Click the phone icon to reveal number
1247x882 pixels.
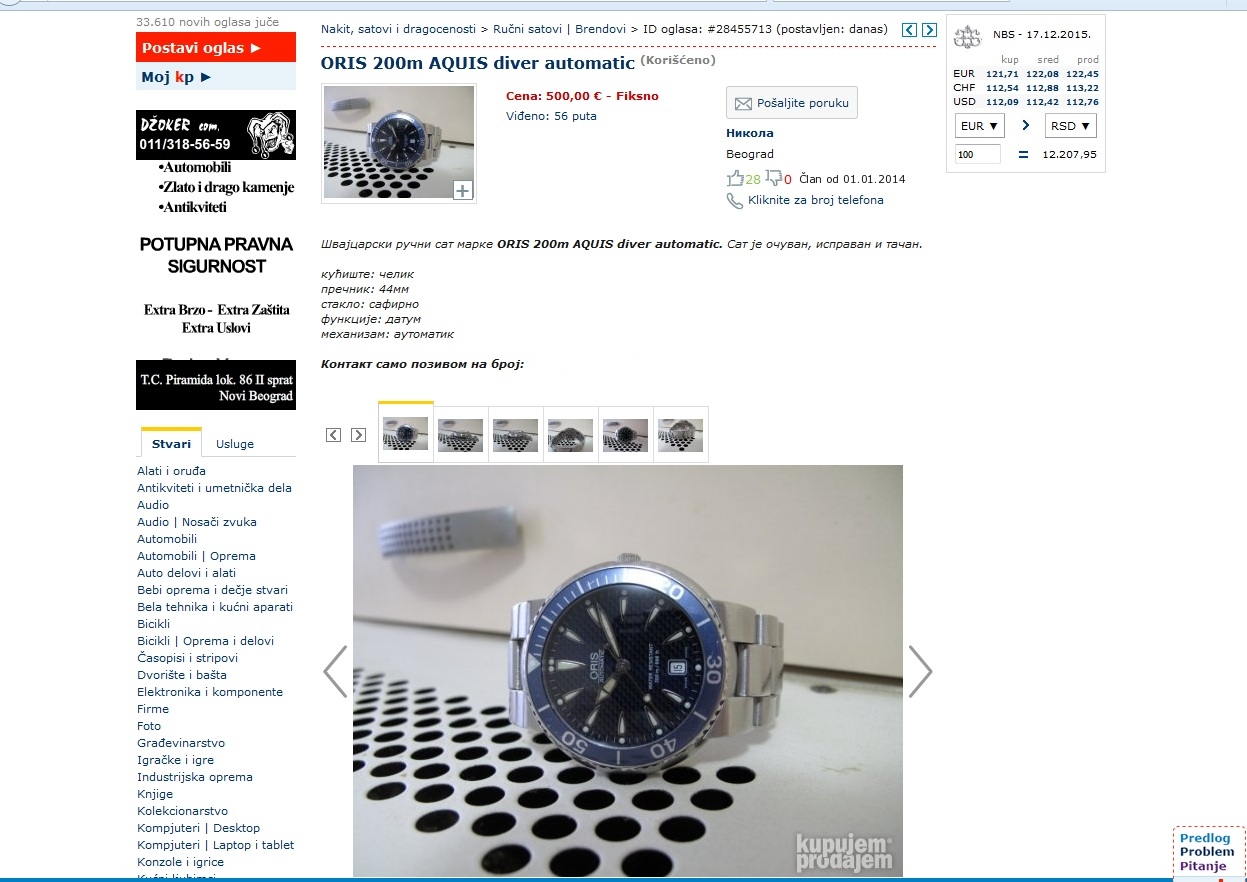735,201
